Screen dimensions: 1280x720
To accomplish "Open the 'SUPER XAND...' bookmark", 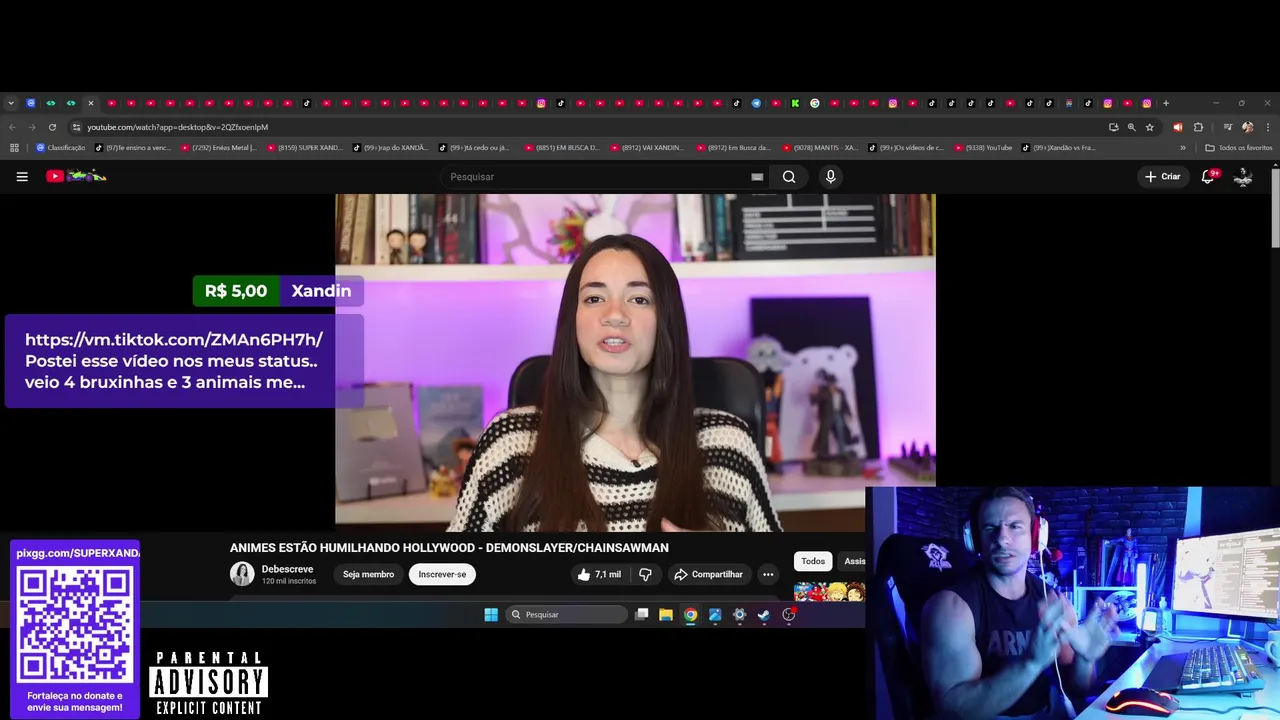I will [x=305, y=148].
